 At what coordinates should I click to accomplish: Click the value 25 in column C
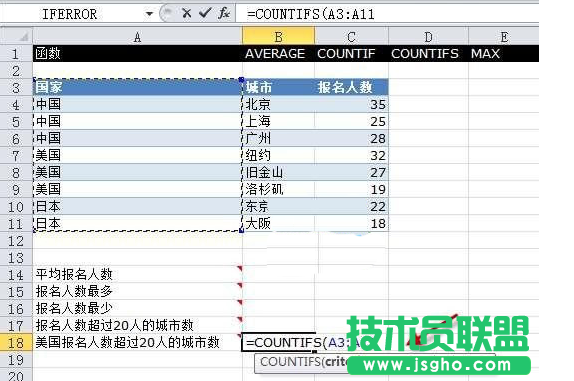(x=351, y=121)
